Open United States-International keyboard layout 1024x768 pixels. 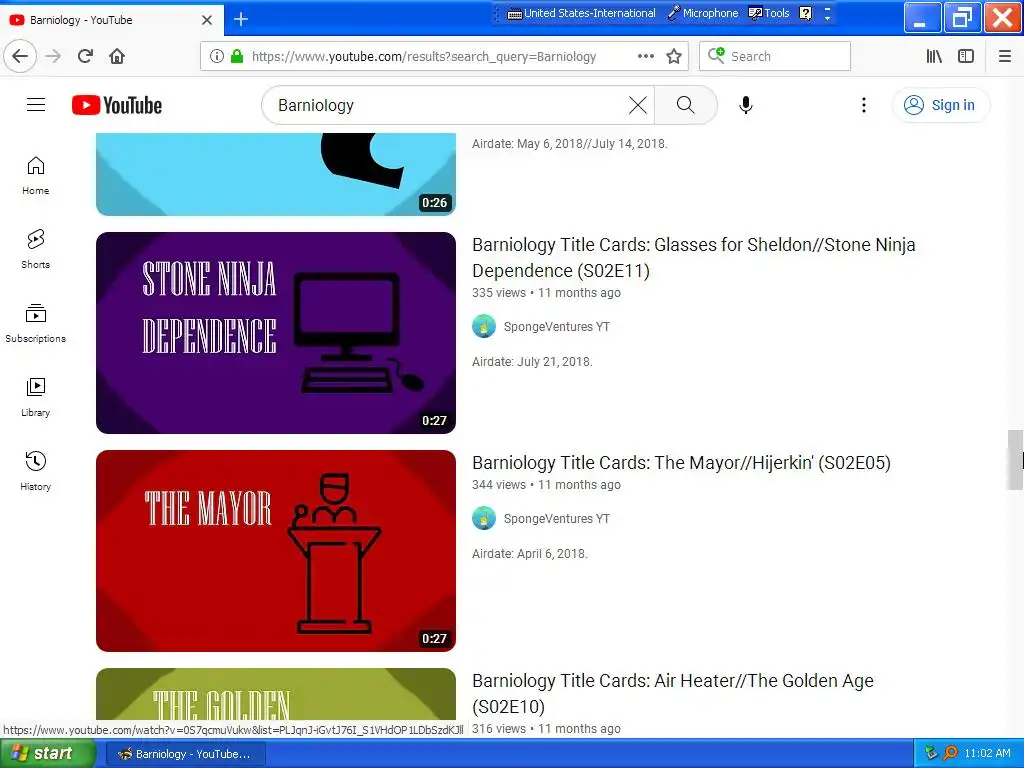582,13
